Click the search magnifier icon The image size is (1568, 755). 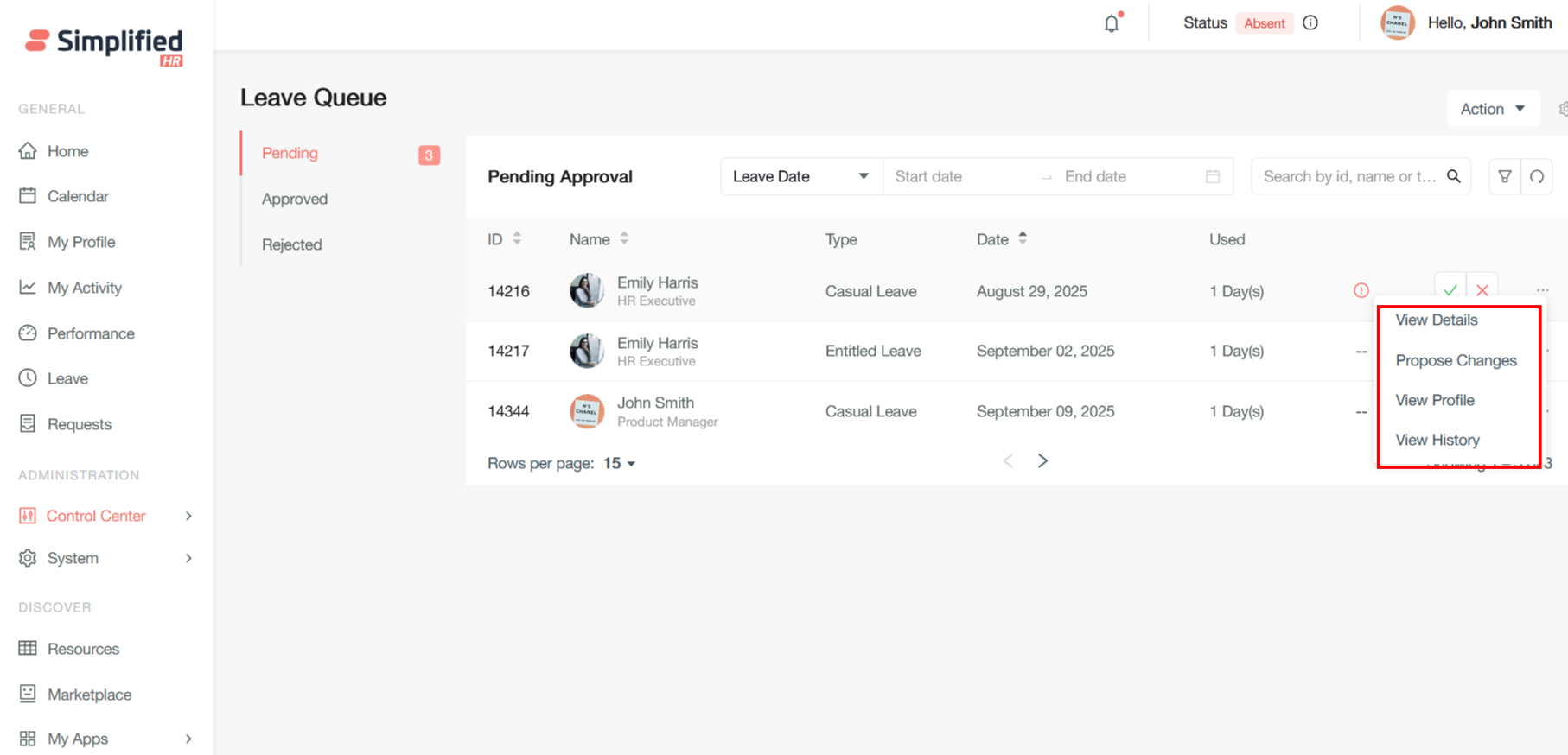(1454, 176)
